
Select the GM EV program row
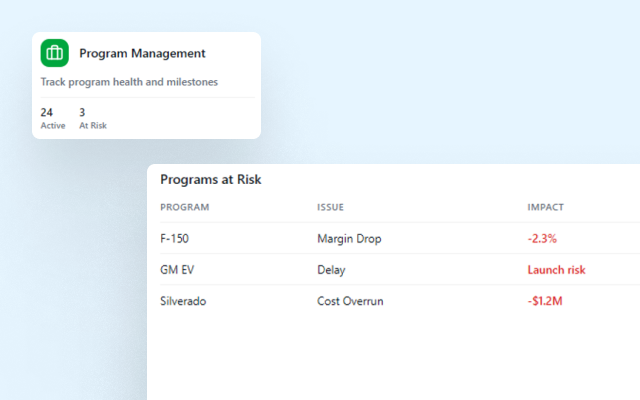400,269
